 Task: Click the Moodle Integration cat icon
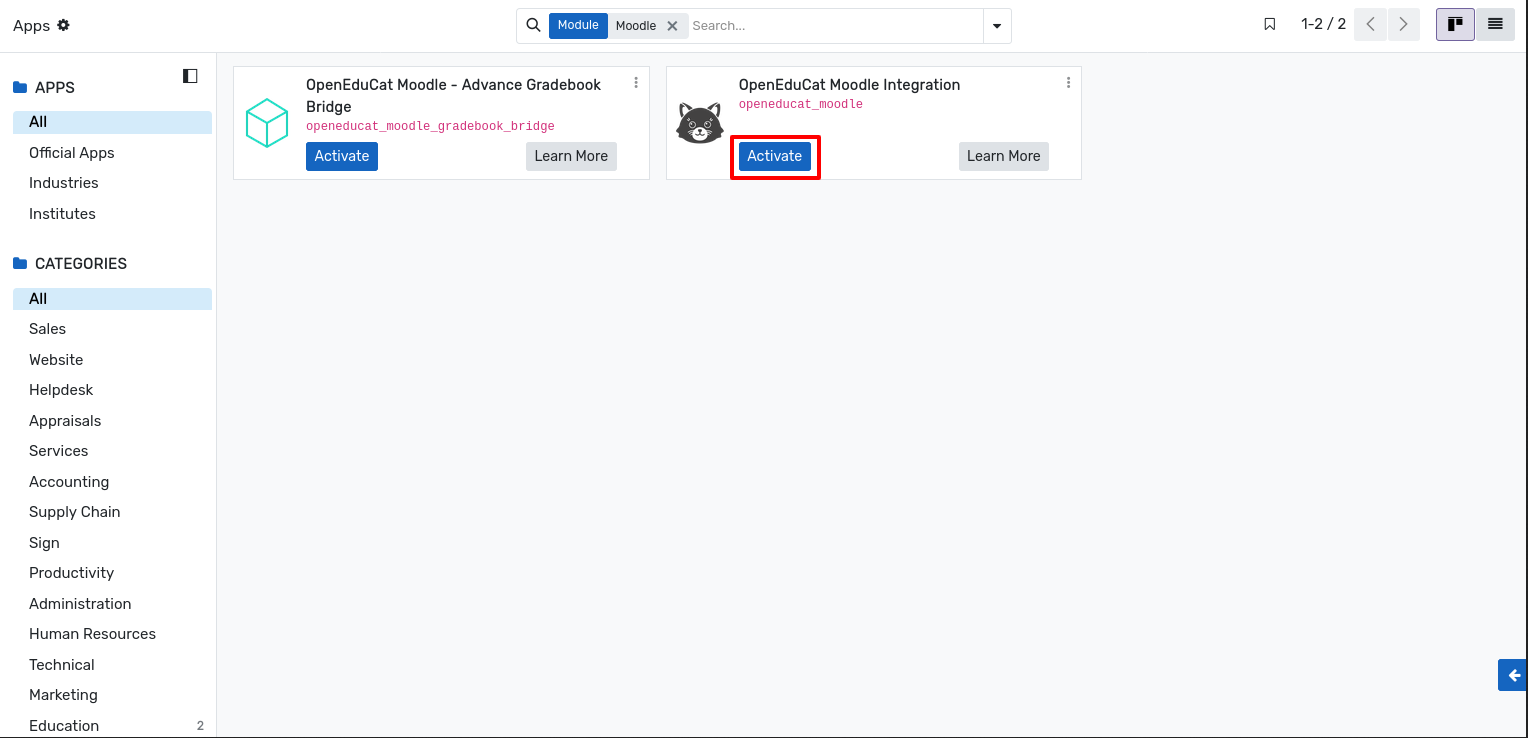click(x=699, y=123)
